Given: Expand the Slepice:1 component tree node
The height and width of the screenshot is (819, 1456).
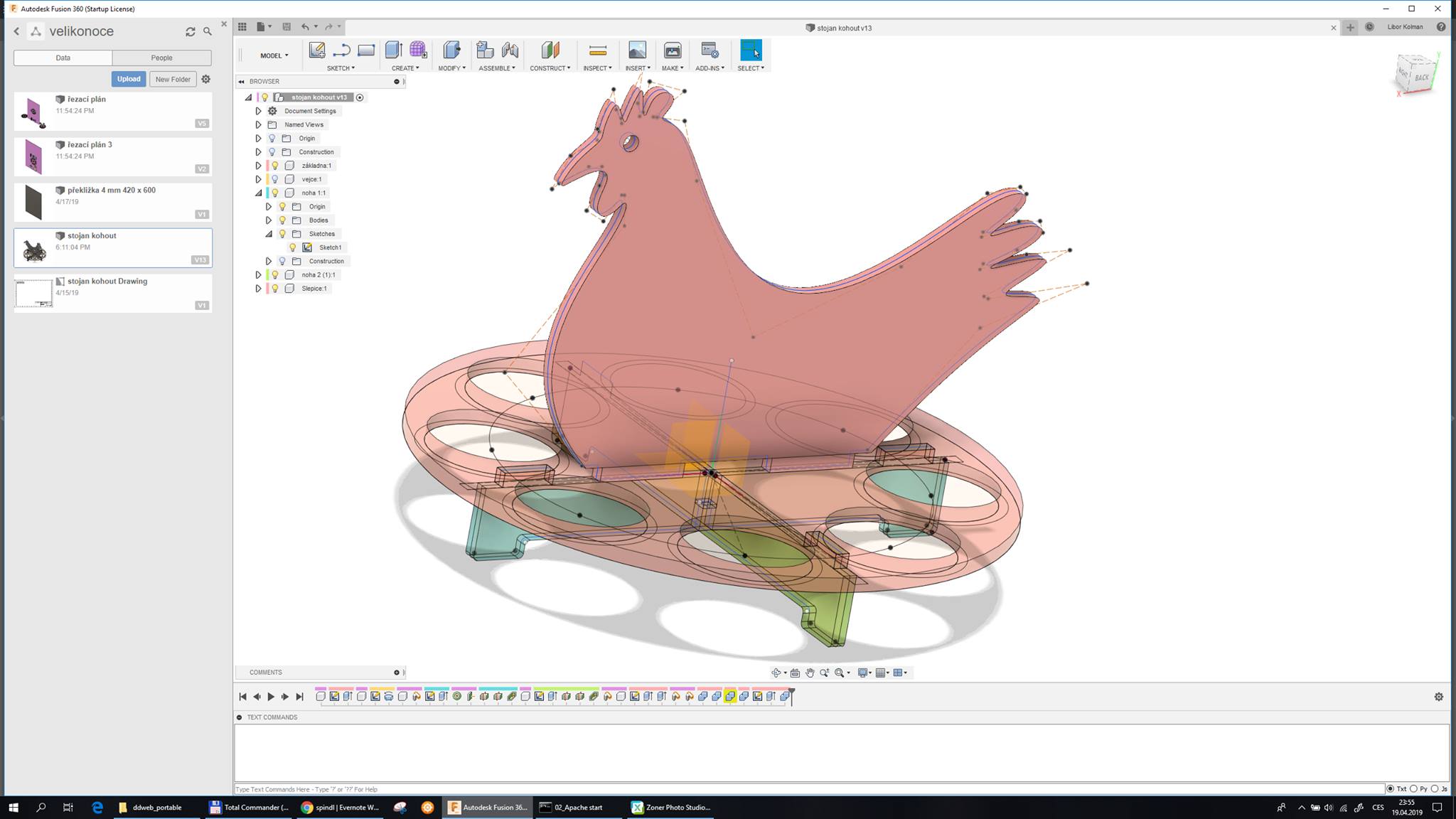Looking at the screenshot, I should (259, 289).
